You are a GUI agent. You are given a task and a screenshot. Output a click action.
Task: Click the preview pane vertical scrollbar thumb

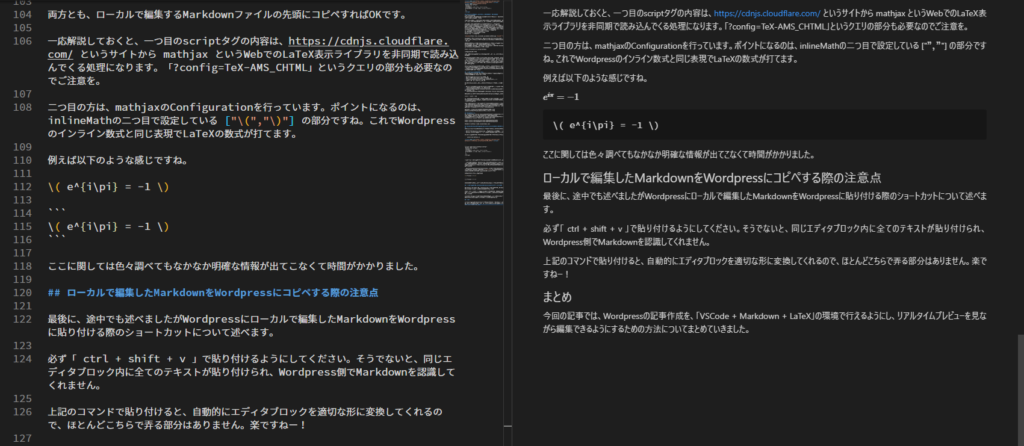pos(1020,390)
